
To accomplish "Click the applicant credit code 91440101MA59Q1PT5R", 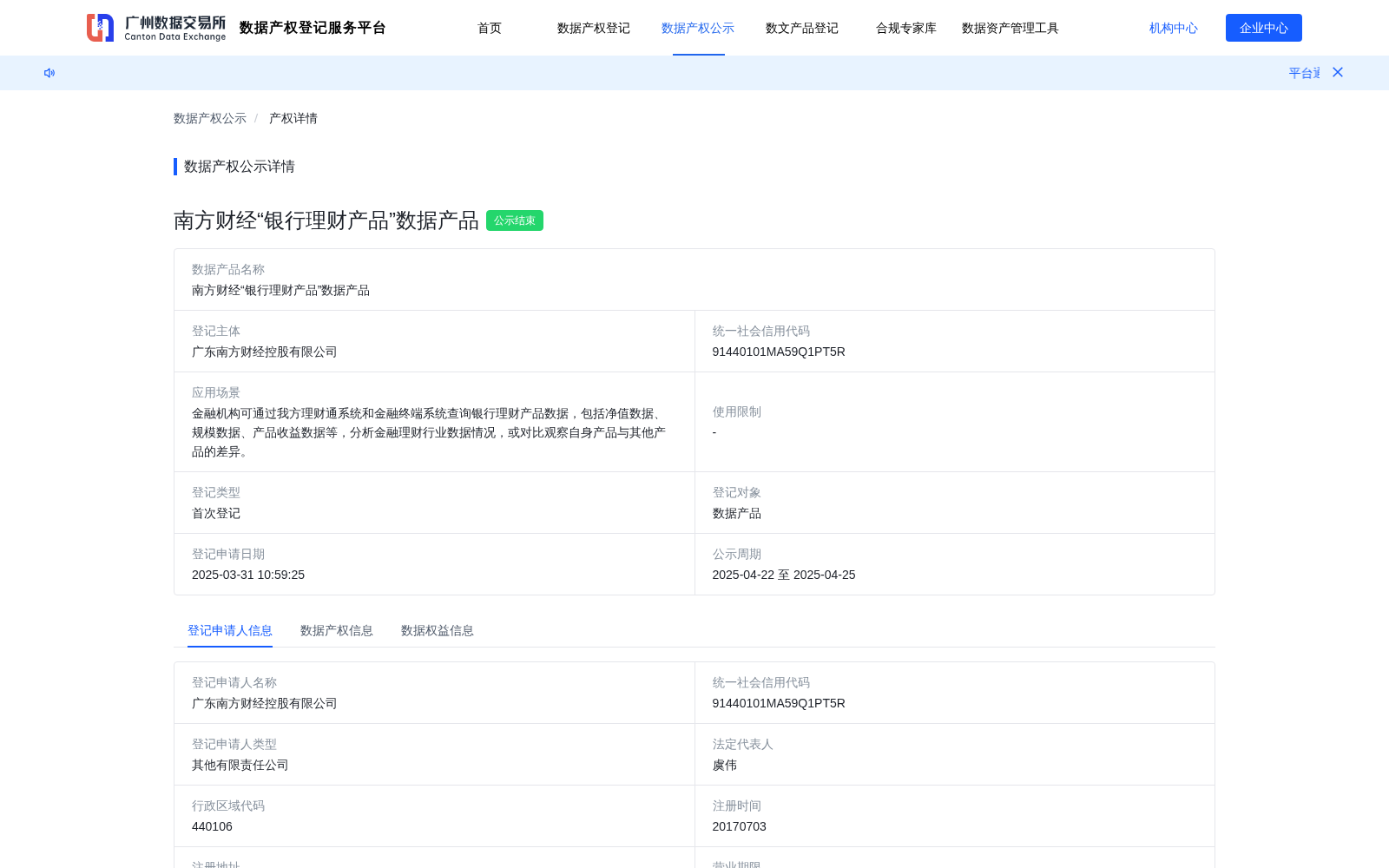I will (x=779, y=703).
